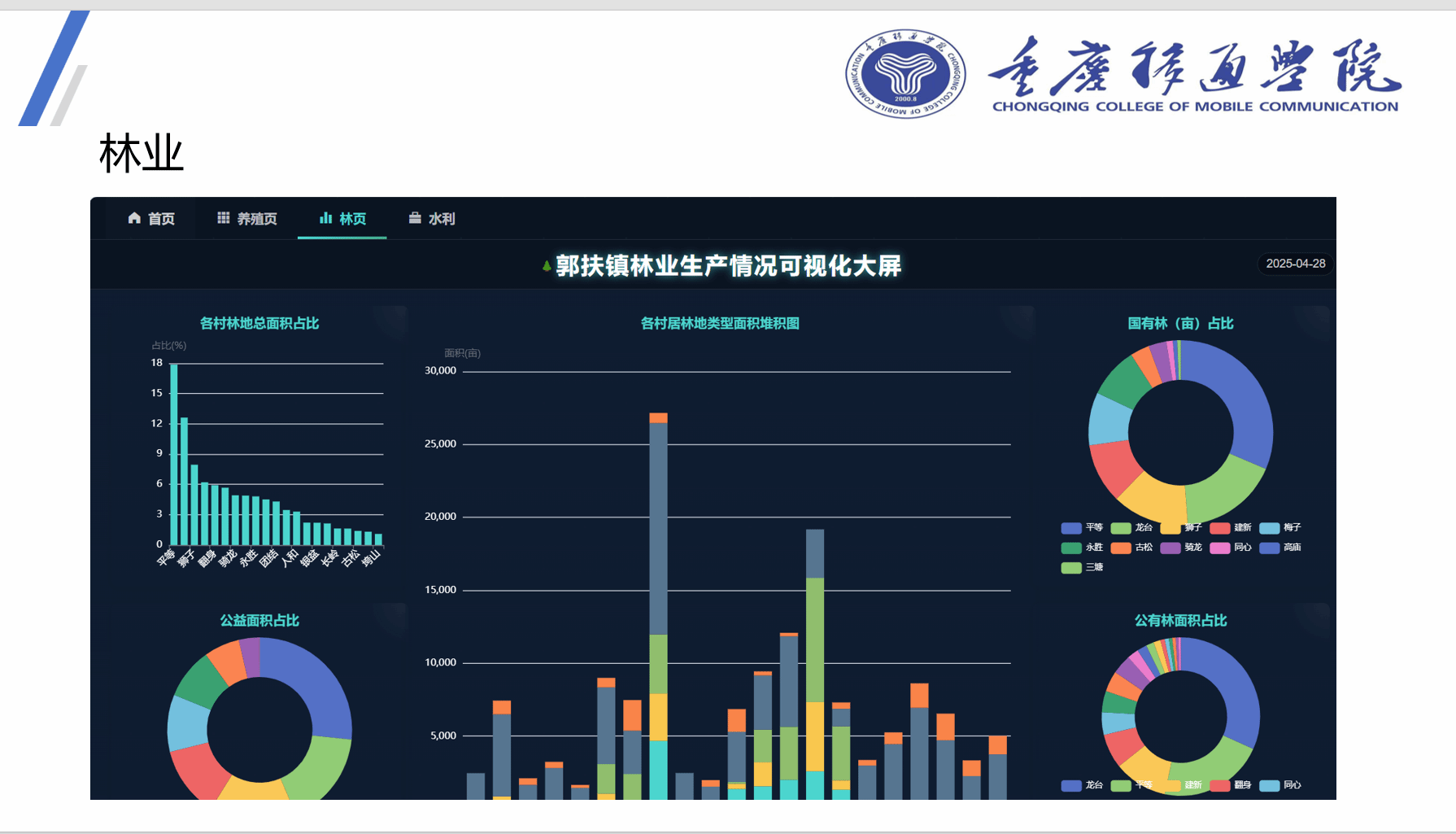Screen dimensions: 1456x834
Task: Toggle 翻身 legend item in 公有林 chart
Action: 1231,785
